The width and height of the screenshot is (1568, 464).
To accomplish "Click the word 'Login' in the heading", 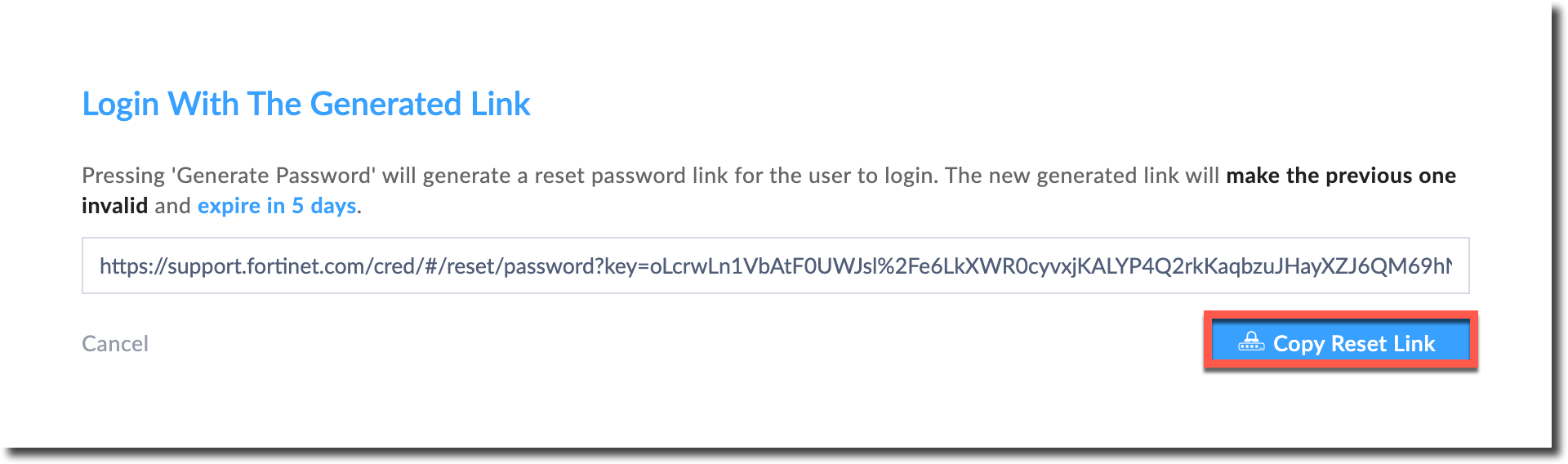I will tap(120, 105).
